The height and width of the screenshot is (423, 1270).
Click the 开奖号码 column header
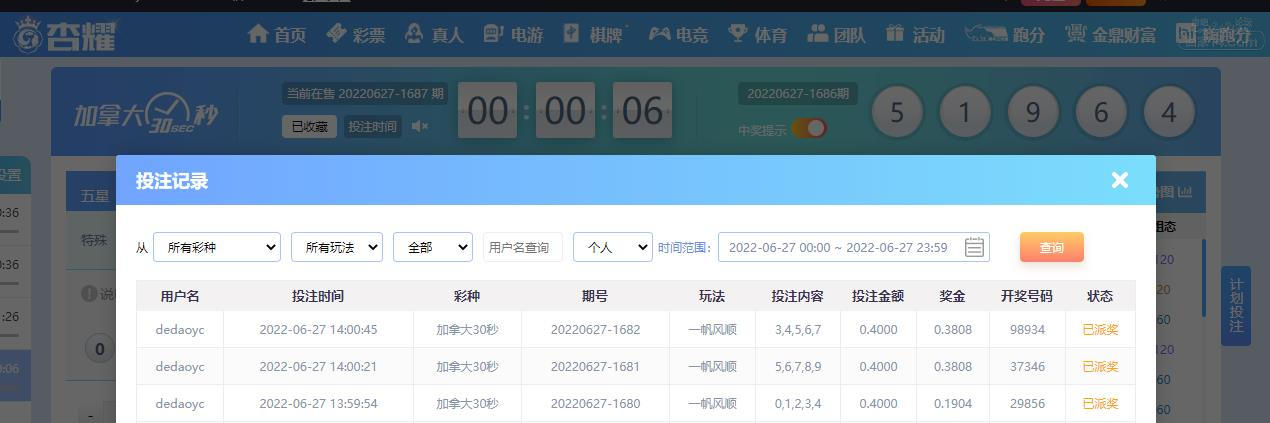[x=1027, y=296]
